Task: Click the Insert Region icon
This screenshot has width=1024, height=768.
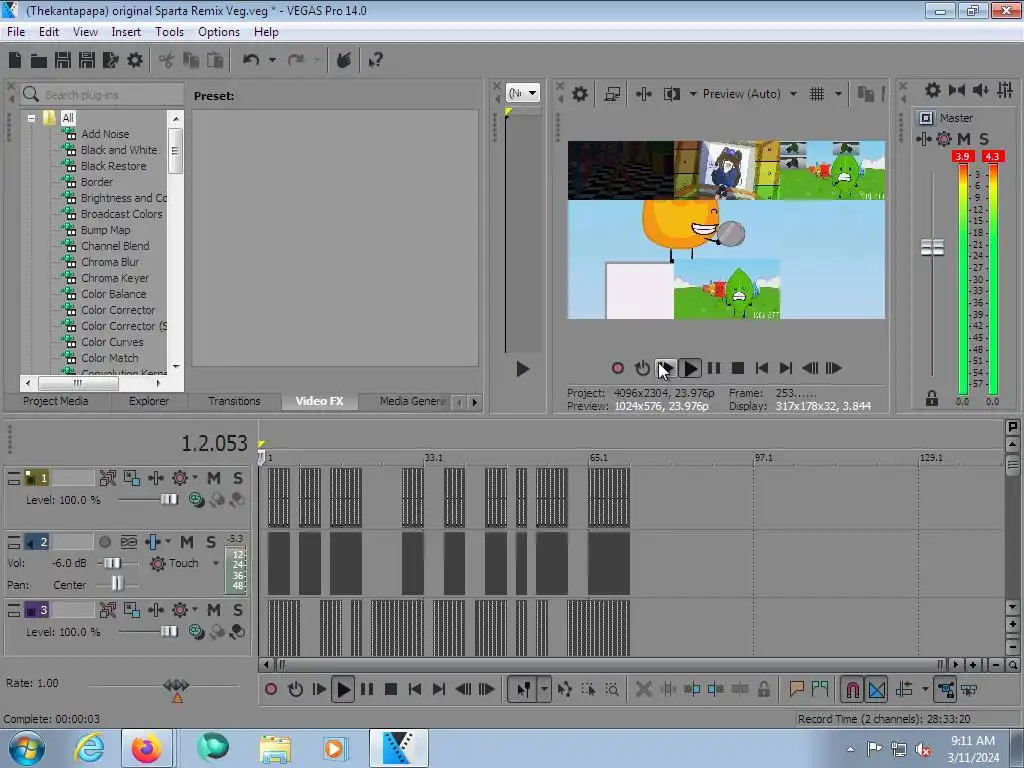Action: coord(820,688)
